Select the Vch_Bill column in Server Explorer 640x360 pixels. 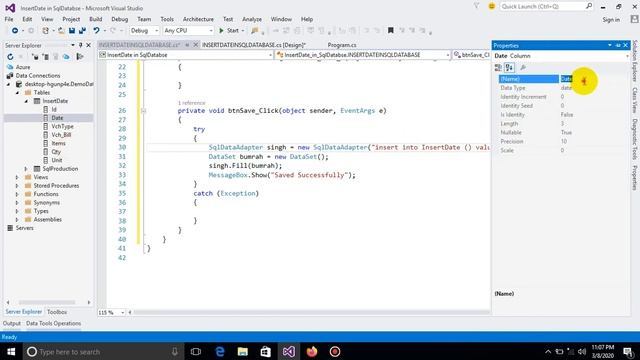tap(61, 135)
